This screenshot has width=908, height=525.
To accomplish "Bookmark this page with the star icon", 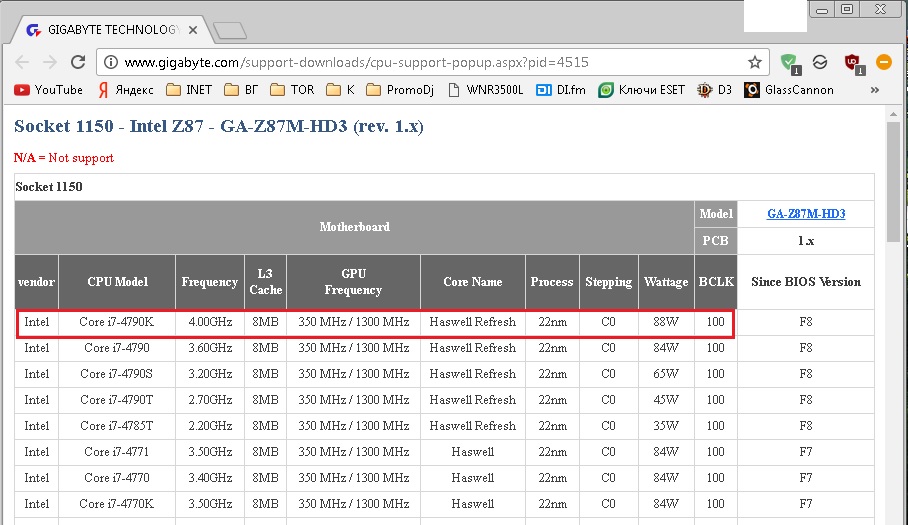I will click(755, 62).
